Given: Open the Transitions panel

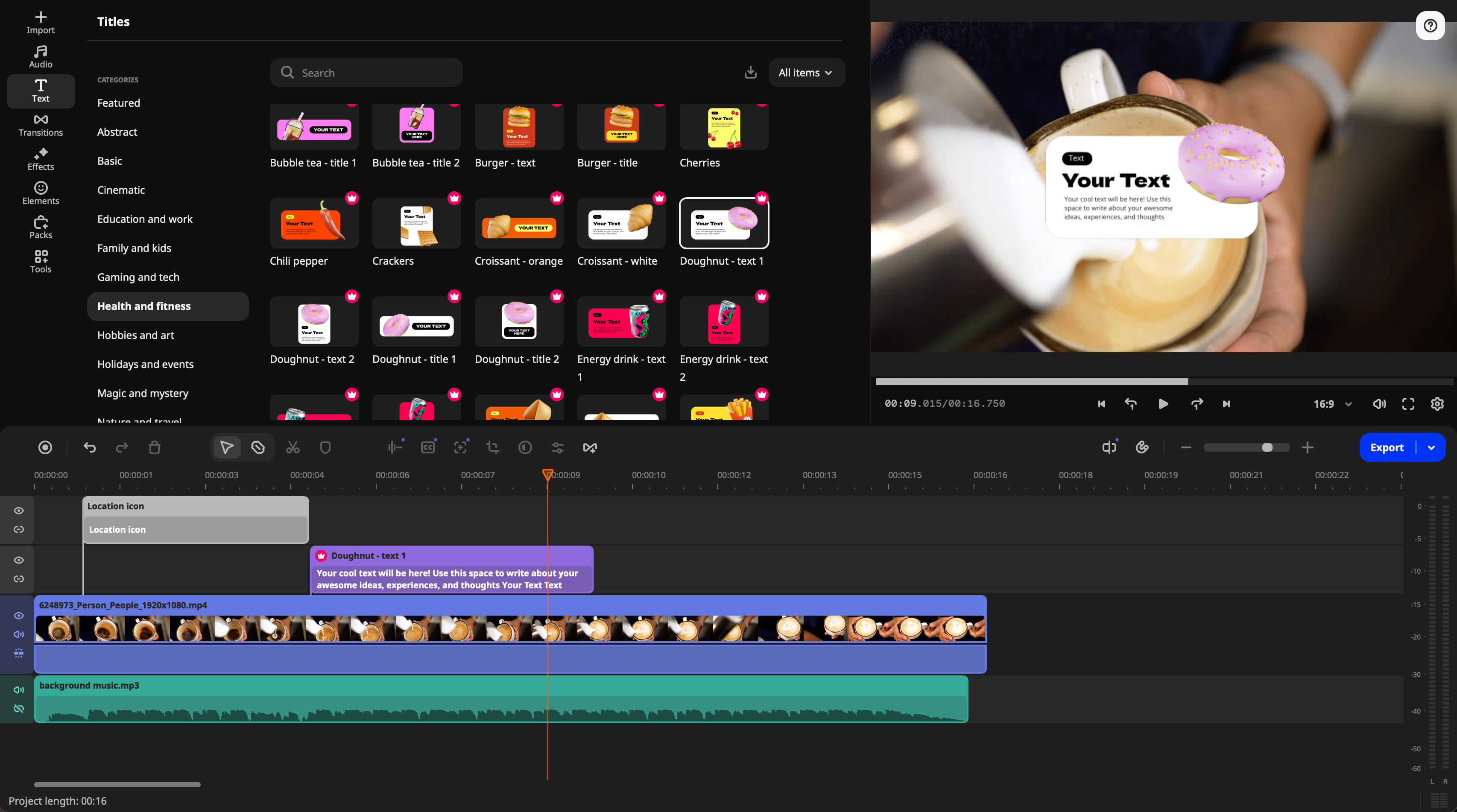Looking at the screenshot, I should pyautogui.click(x=40, y=125).
